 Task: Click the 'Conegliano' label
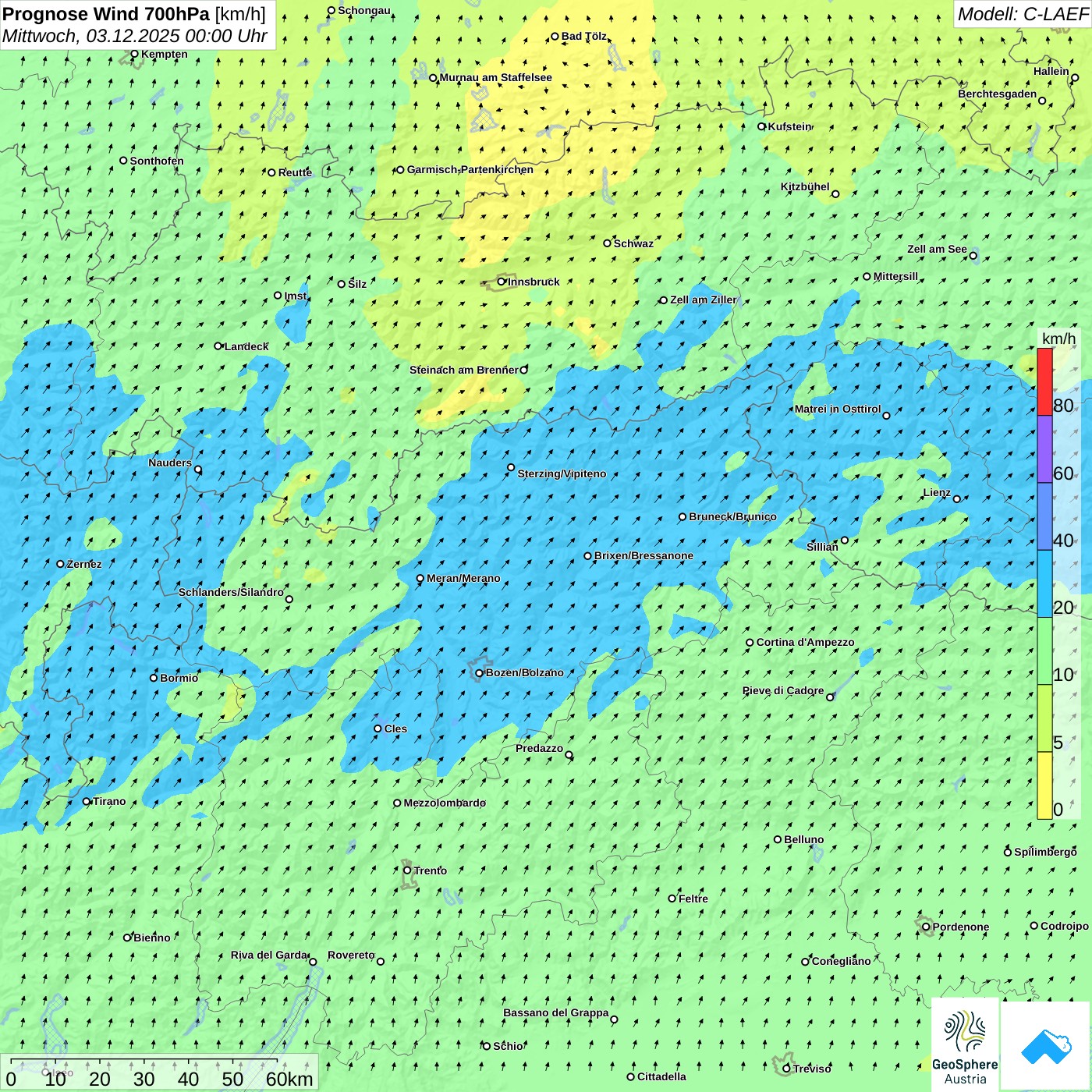(x=841, y=962)
